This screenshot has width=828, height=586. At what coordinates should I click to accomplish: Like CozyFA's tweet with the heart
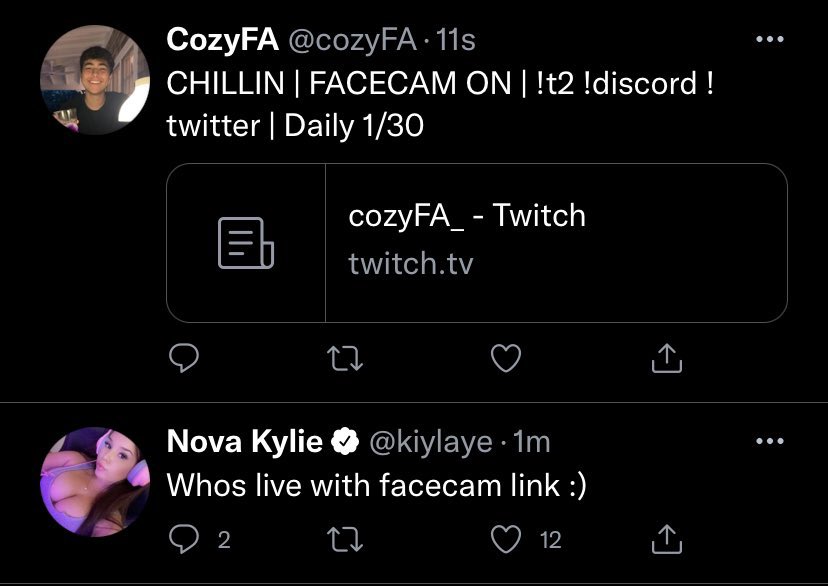pos(506,359)
